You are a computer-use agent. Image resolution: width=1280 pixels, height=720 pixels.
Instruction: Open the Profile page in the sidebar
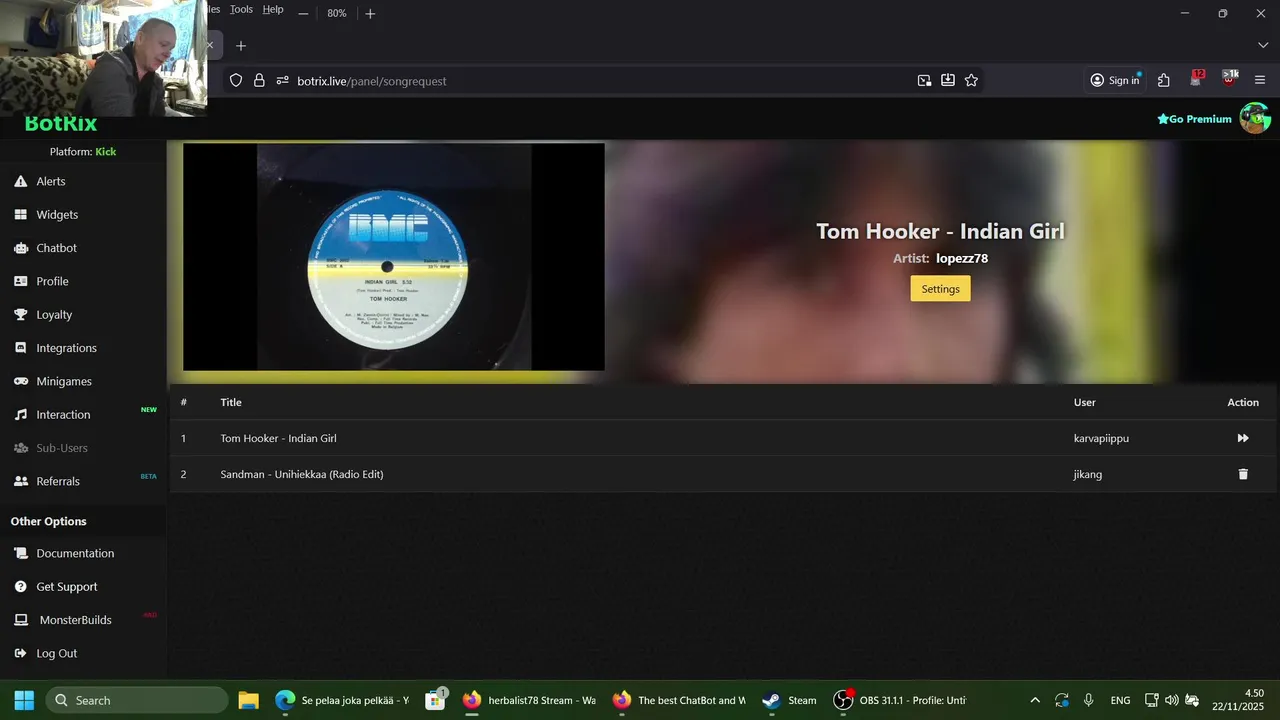[x=52, y=281]
